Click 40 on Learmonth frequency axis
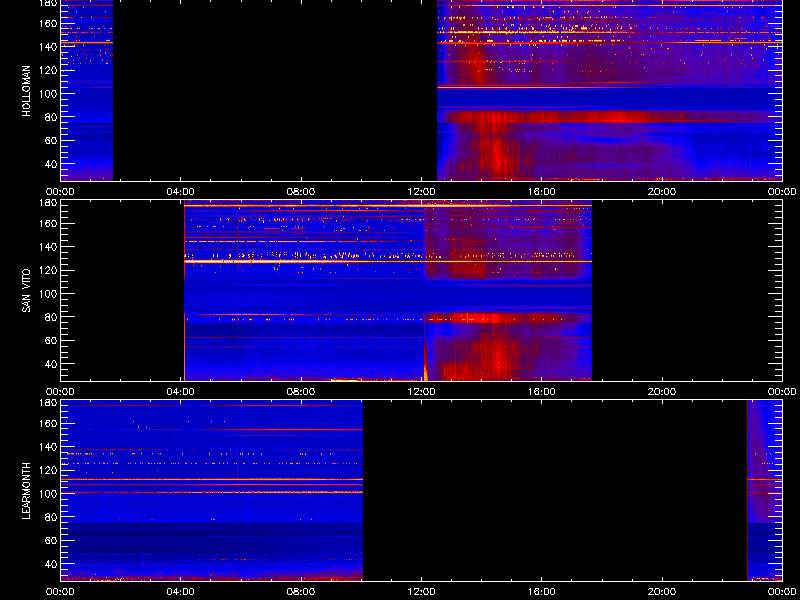The image size is (800, 600). pos(50,564)
